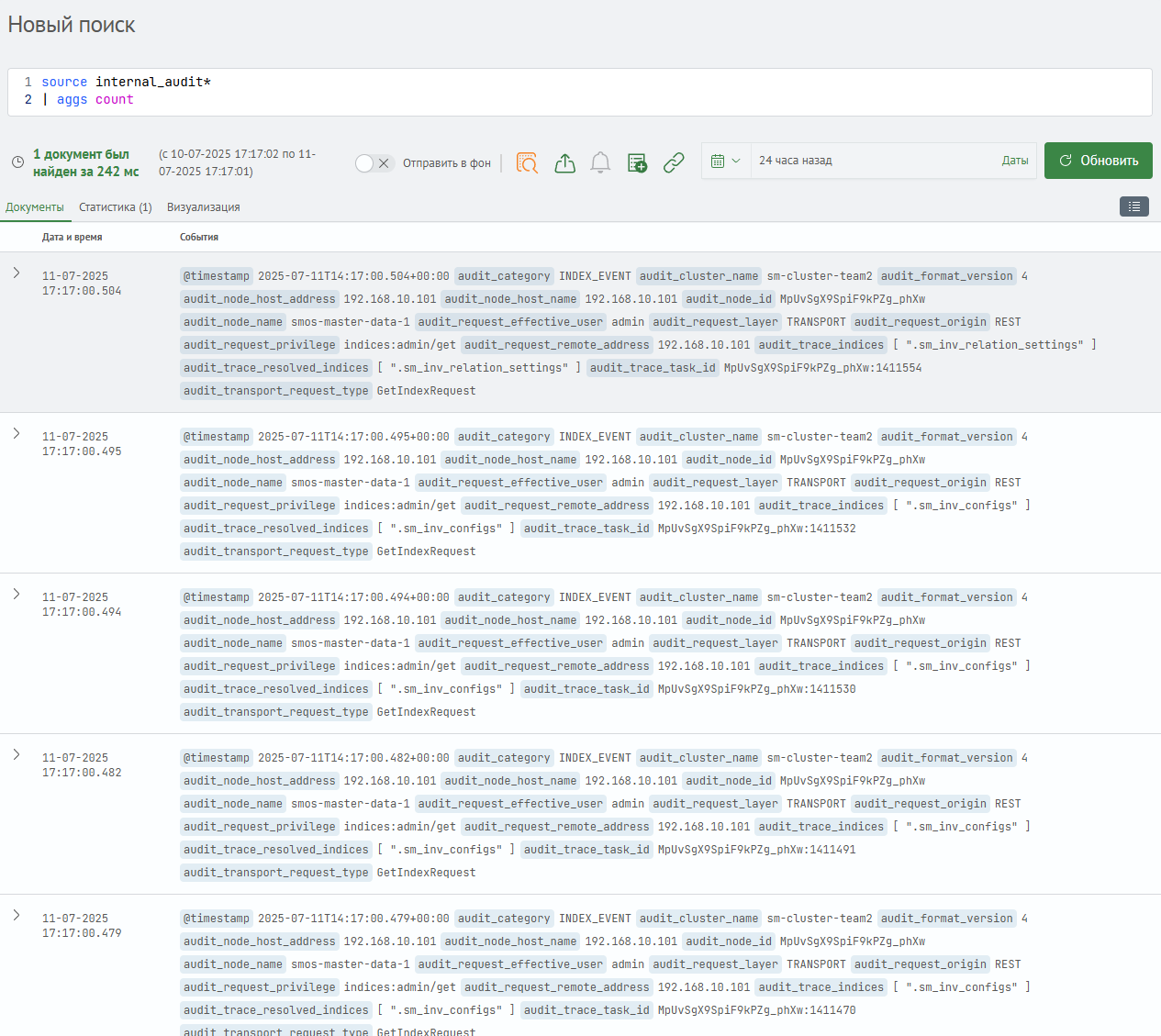Click the 'События' column header
The image size is (1161, 1036).
coord(199,237)
